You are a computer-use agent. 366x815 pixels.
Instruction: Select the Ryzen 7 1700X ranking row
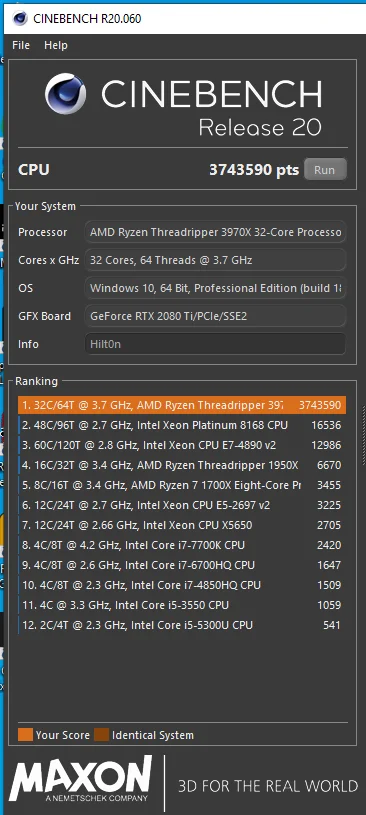coord(182,485)
